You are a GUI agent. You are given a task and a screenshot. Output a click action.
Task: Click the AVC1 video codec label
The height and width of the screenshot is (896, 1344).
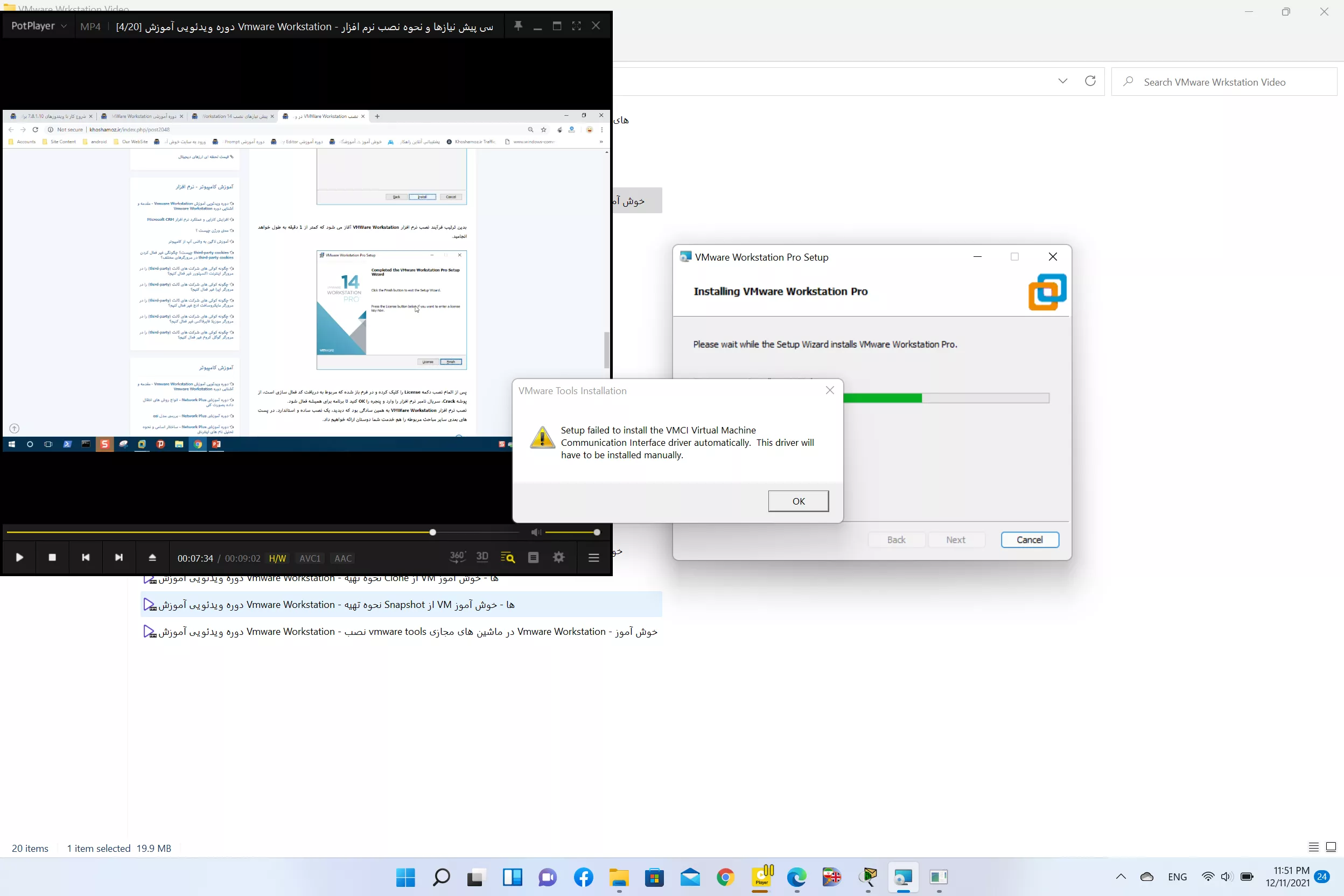pyautogui.click(x=310, y=558)
